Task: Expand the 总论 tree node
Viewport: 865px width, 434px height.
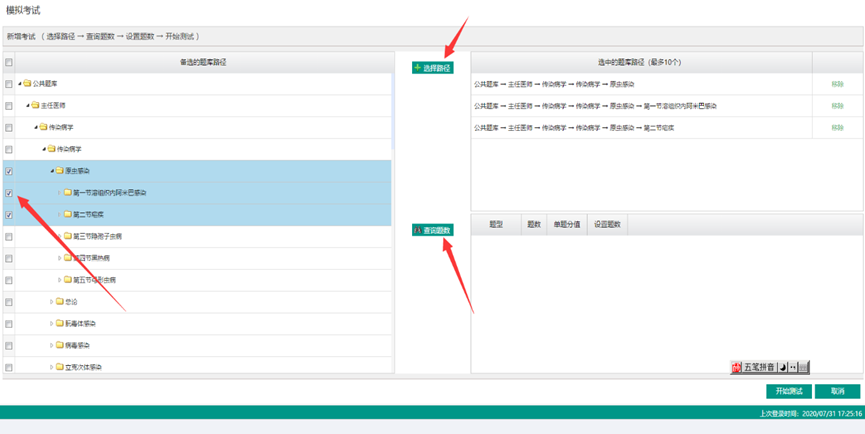Action: coord(52,301)
